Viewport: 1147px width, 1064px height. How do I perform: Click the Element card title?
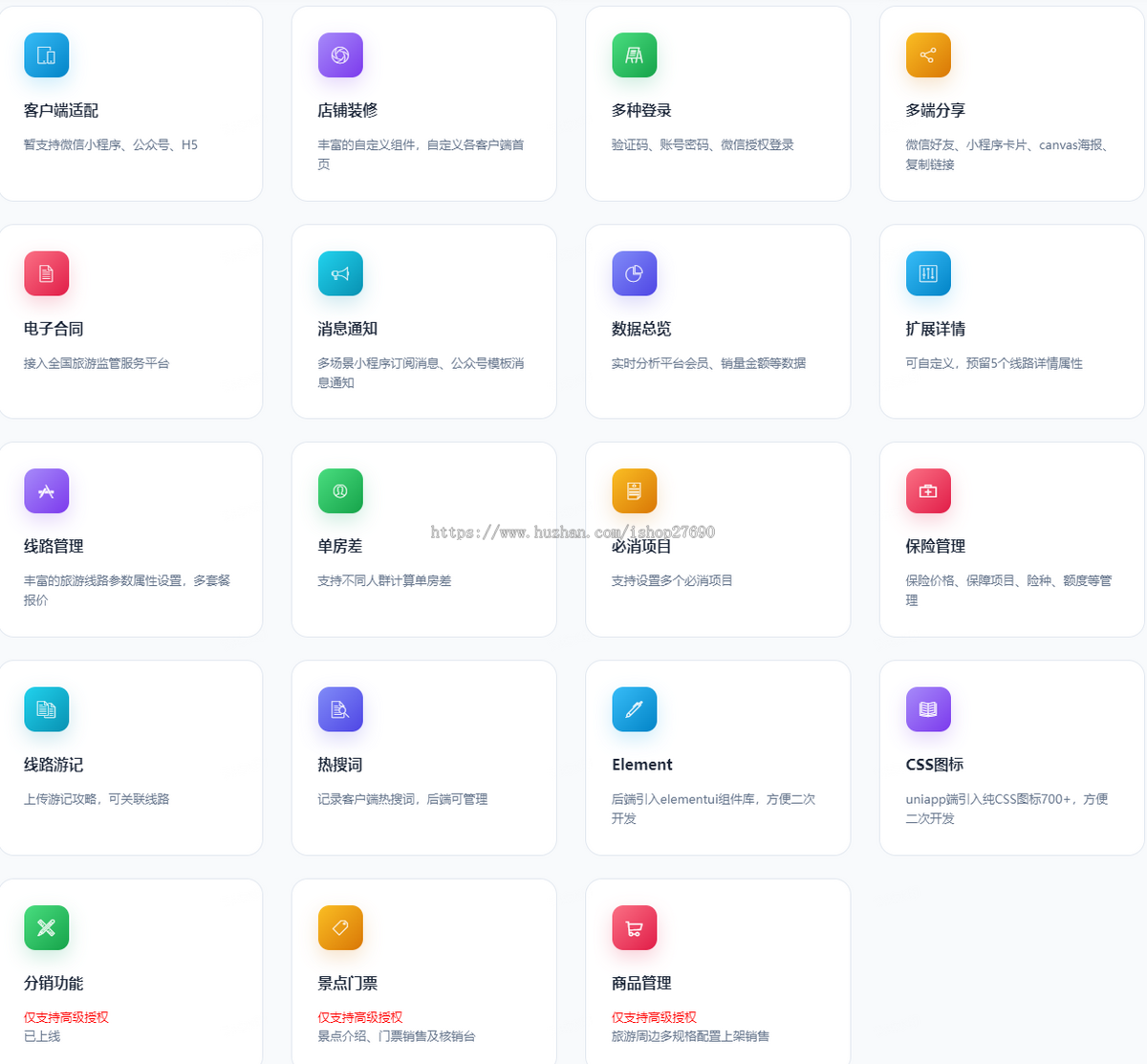click(642, 765)
